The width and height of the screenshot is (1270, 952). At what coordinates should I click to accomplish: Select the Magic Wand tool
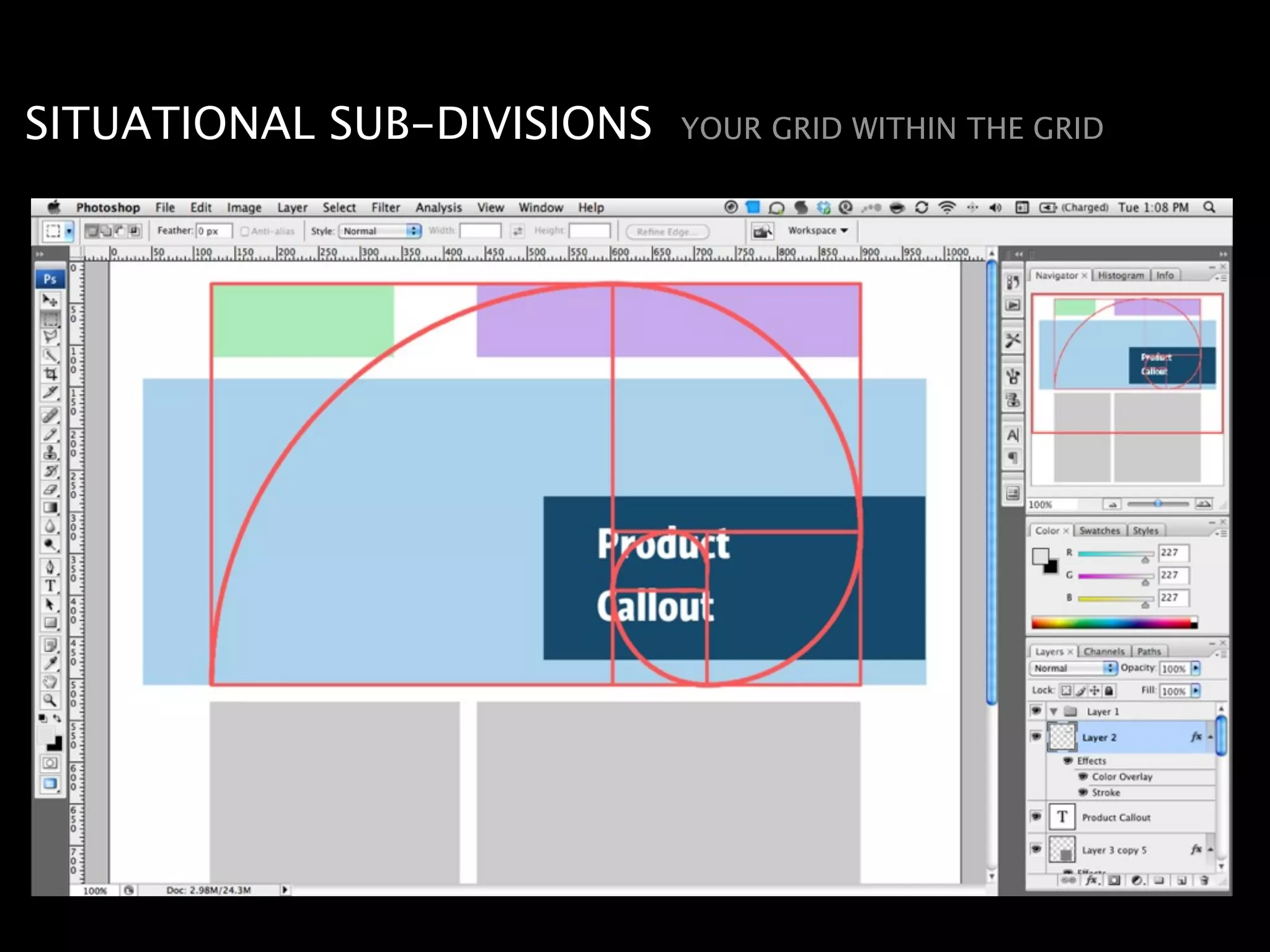(50, 355)
